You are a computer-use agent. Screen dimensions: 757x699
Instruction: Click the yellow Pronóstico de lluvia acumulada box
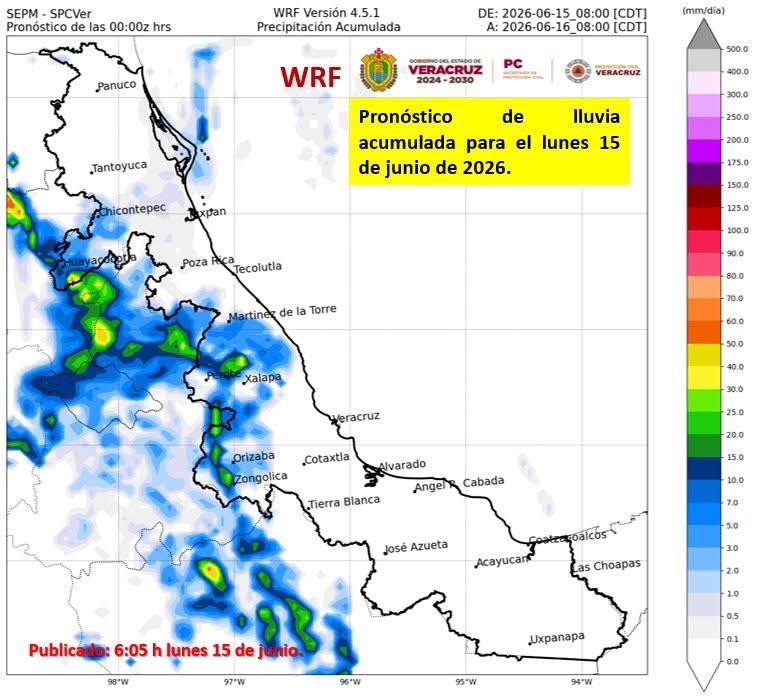point(489,142)
